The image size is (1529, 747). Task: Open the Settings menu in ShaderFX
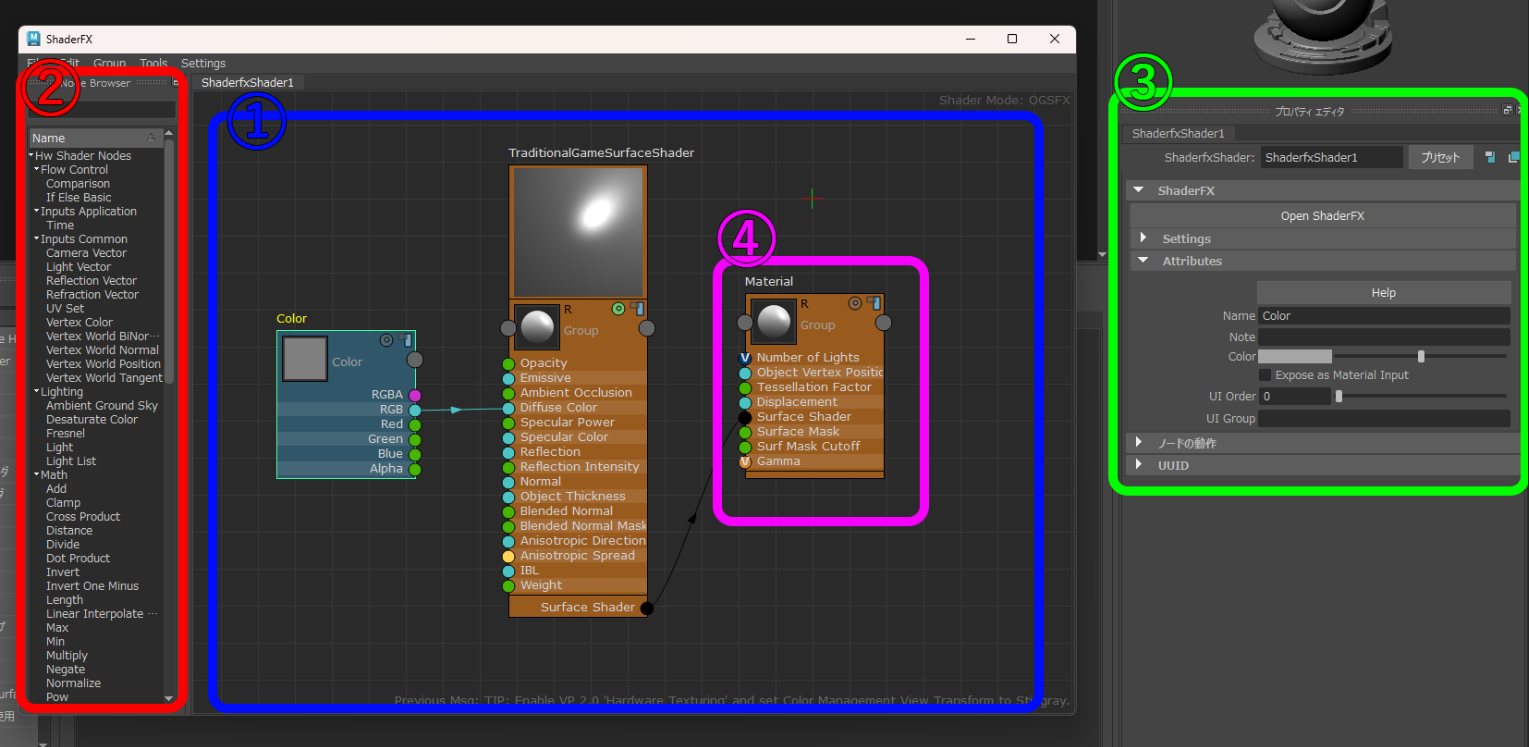click(x=203, y=63)
